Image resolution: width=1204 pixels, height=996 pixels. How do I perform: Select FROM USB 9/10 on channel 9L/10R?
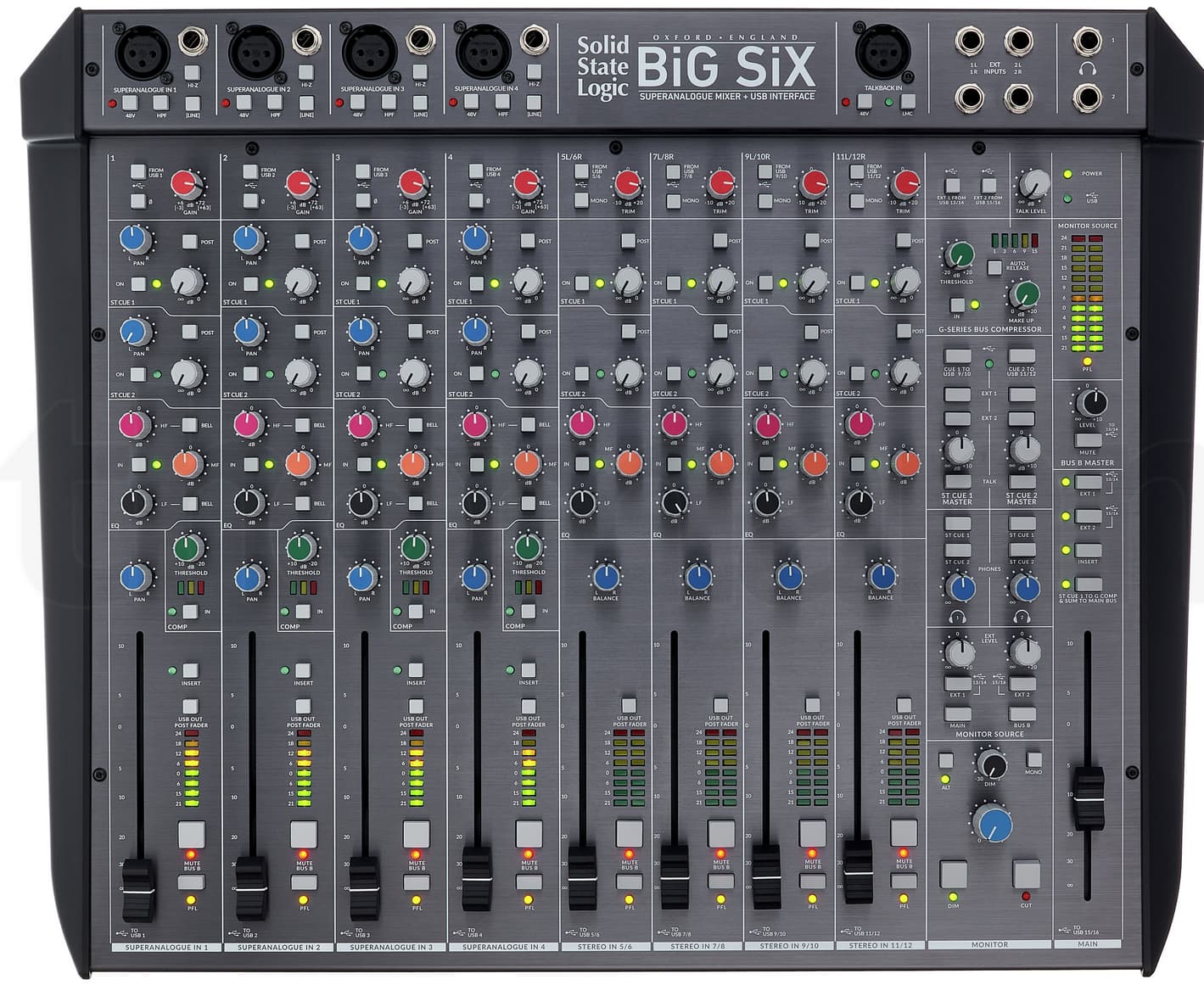tap(764, 171)
